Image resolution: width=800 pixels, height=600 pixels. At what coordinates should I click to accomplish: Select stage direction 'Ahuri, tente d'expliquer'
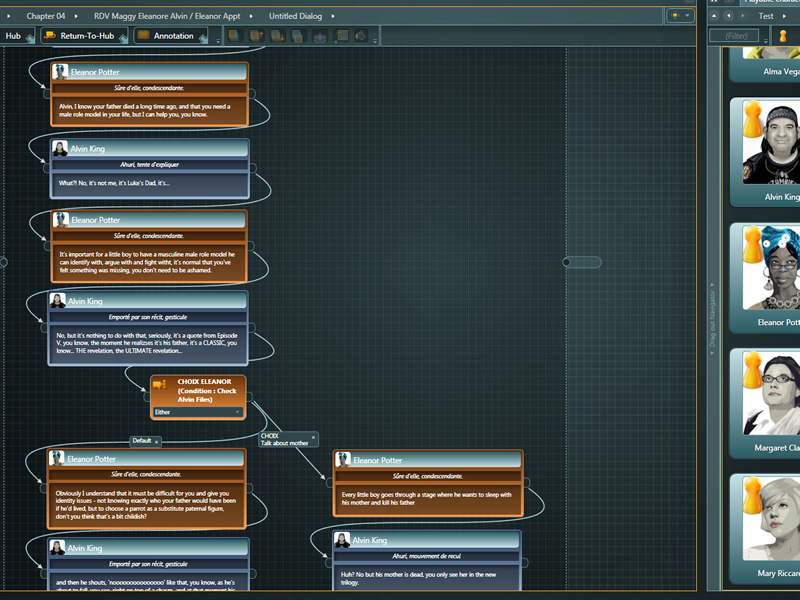149,164
